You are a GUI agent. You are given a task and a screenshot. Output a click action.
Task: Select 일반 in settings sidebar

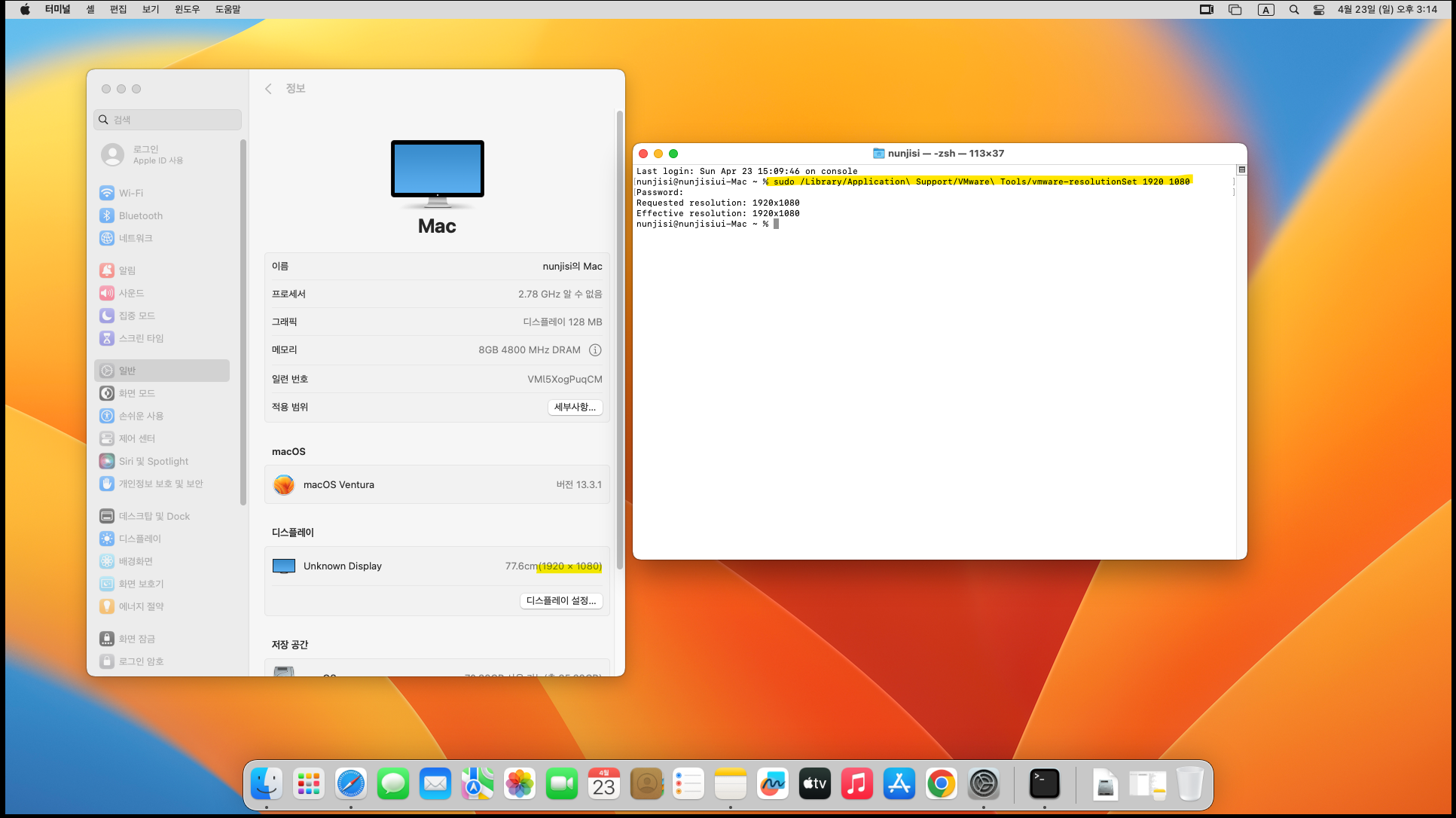pyautogui.click(x=162, y=371)
